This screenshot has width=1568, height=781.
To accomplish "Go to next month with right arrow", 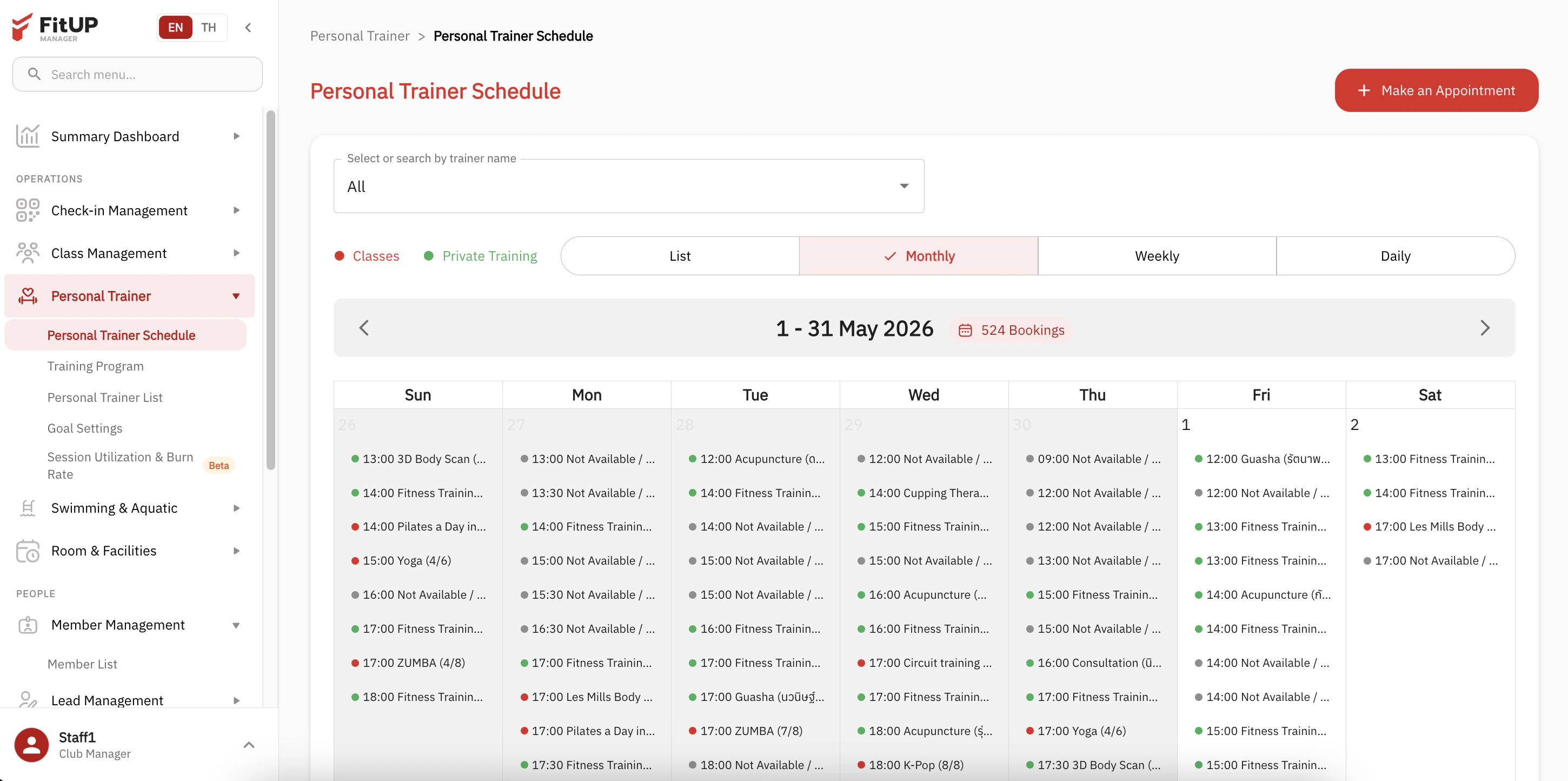I will point(1485,328).
